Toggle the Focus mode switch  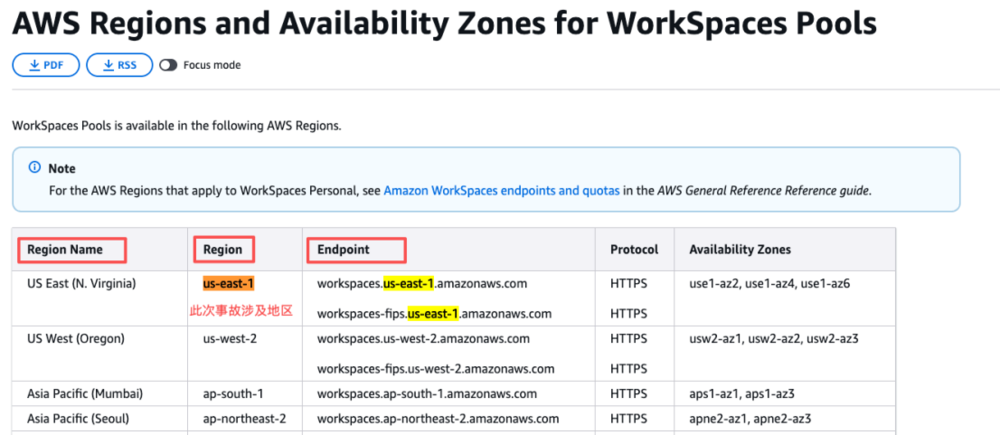pos(168,65)
